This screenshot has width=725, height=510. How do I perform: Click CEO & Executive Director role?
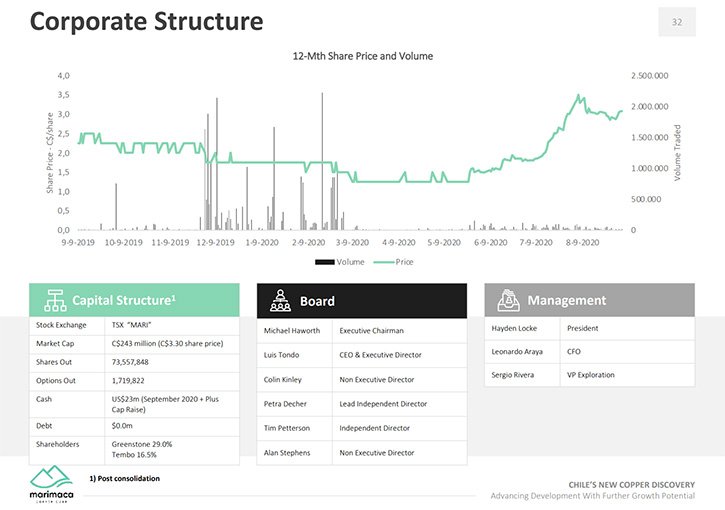381,355
